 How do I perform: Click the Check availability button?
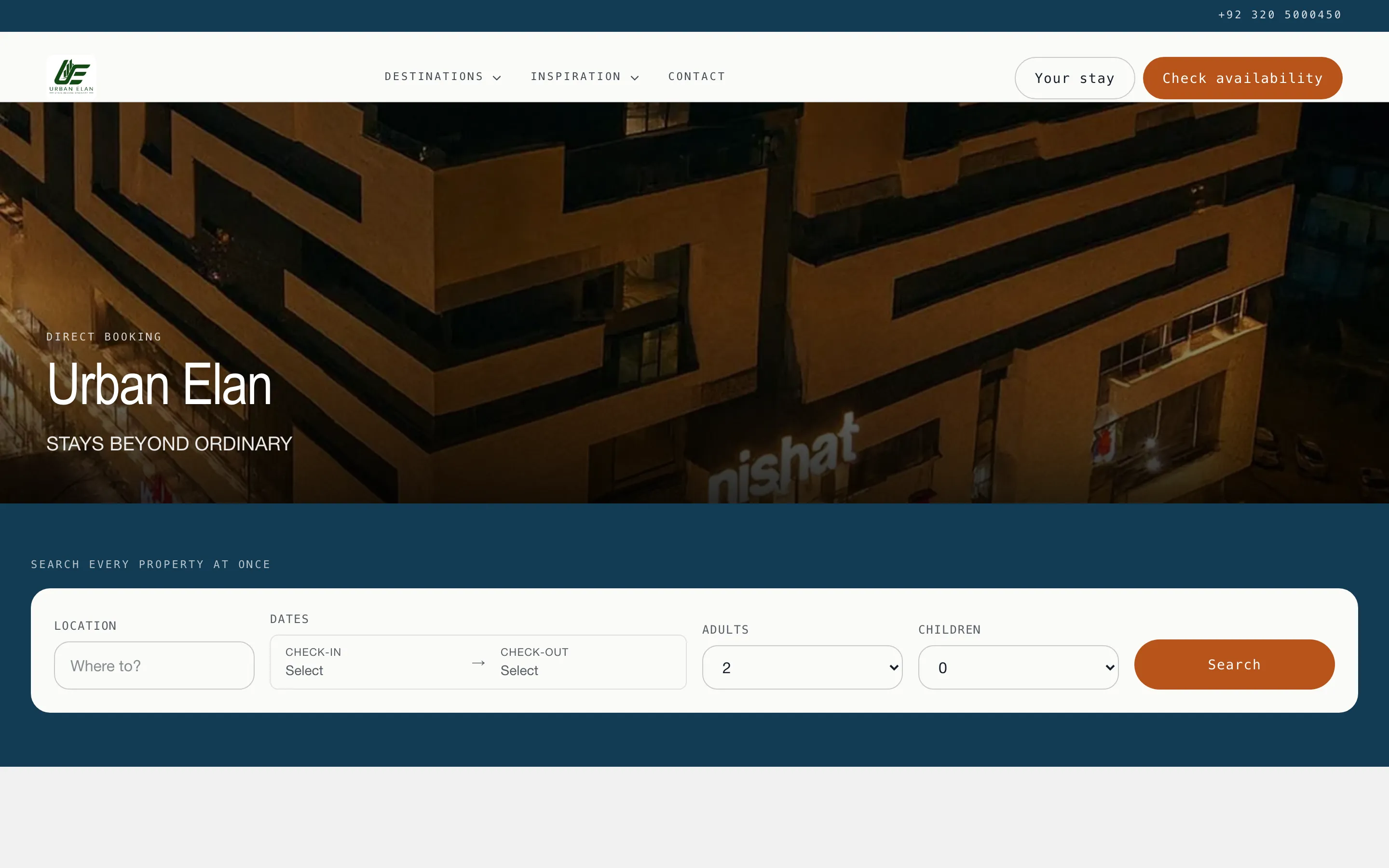click(1242, 78)
